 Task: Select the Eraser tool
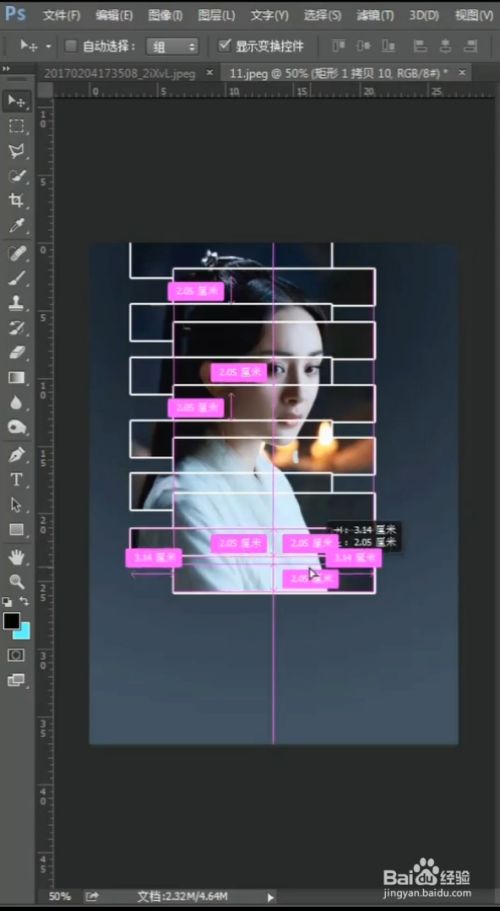coord(16,353)
